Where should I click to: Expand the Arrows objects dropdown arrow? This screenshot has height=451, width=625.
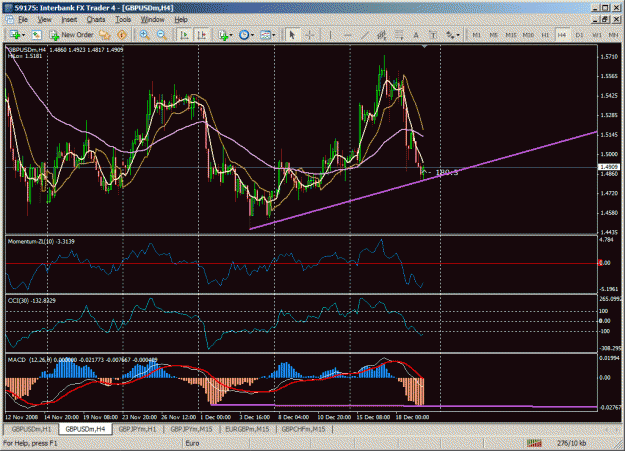pyautogui.click(x=458, y=35)
